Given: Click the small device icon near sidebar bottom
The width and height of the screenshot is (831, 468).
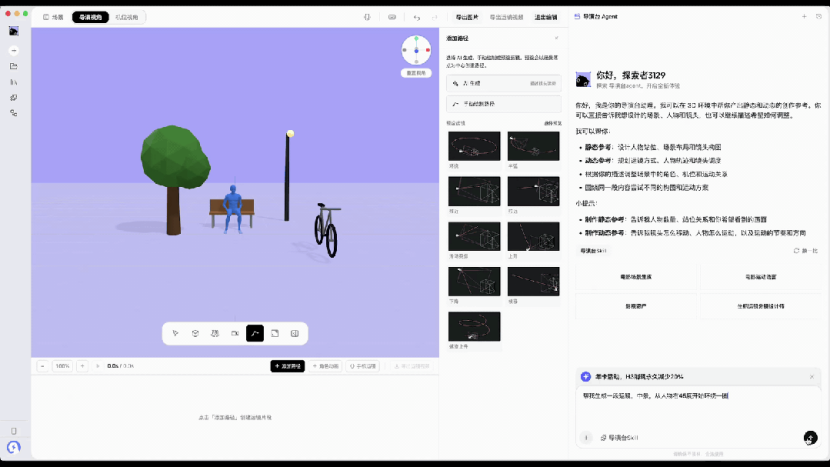Looking at the screenshot, I should (x=14, y=431).
